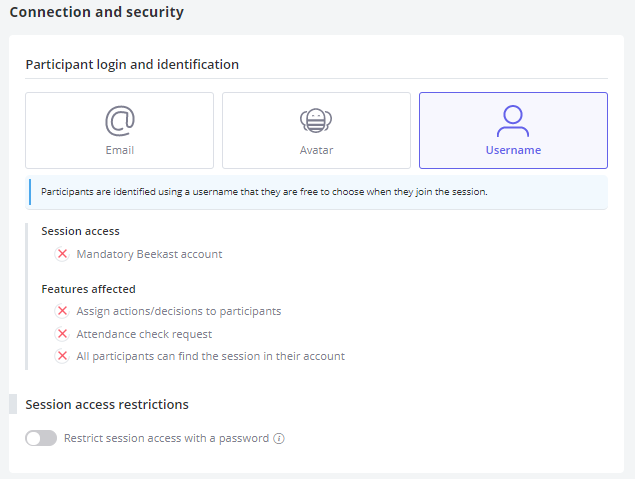Enable the restrict session password toggle
The image size is (635, 479).
(x=41, y=438)
